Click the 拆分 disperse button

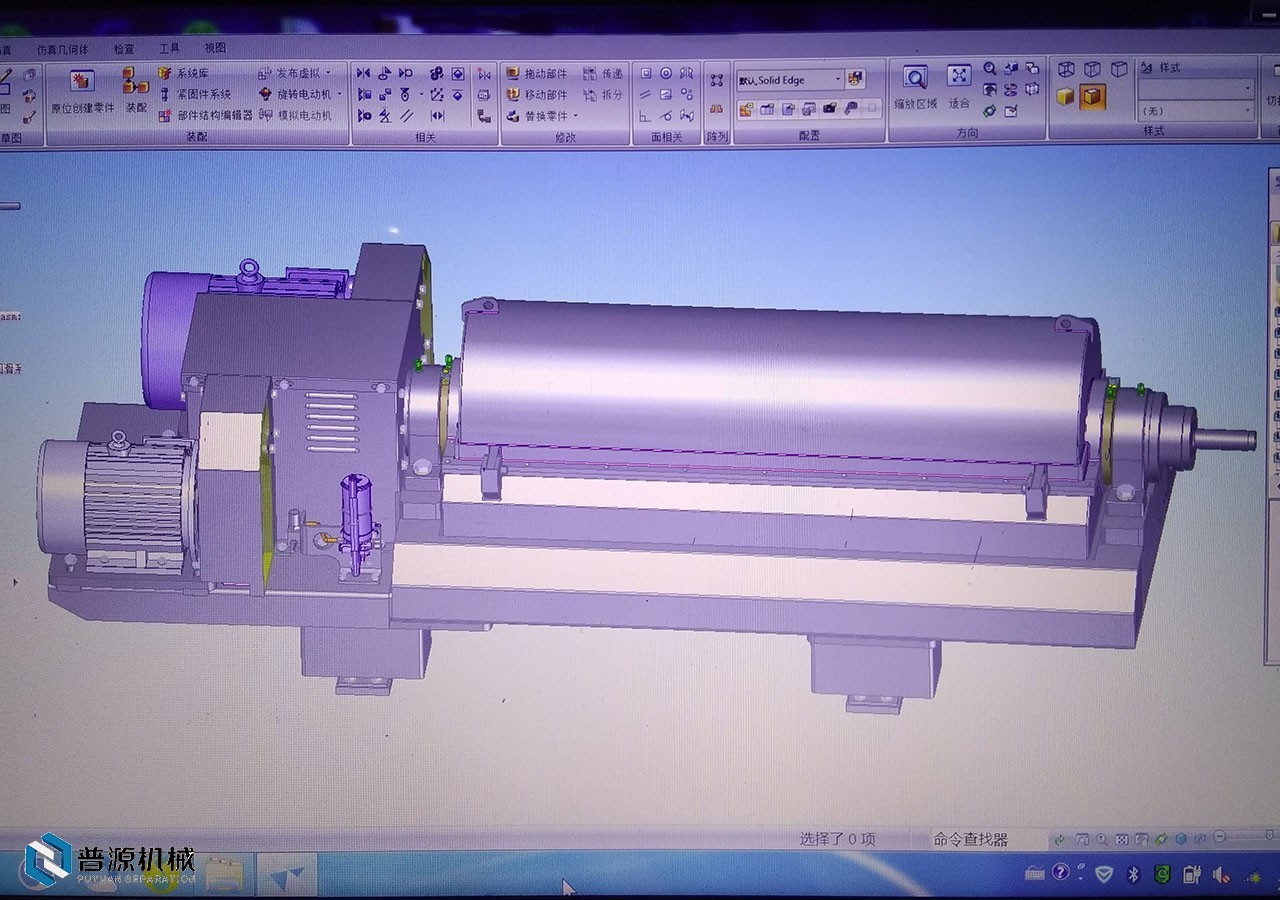[x=603, y=95]
